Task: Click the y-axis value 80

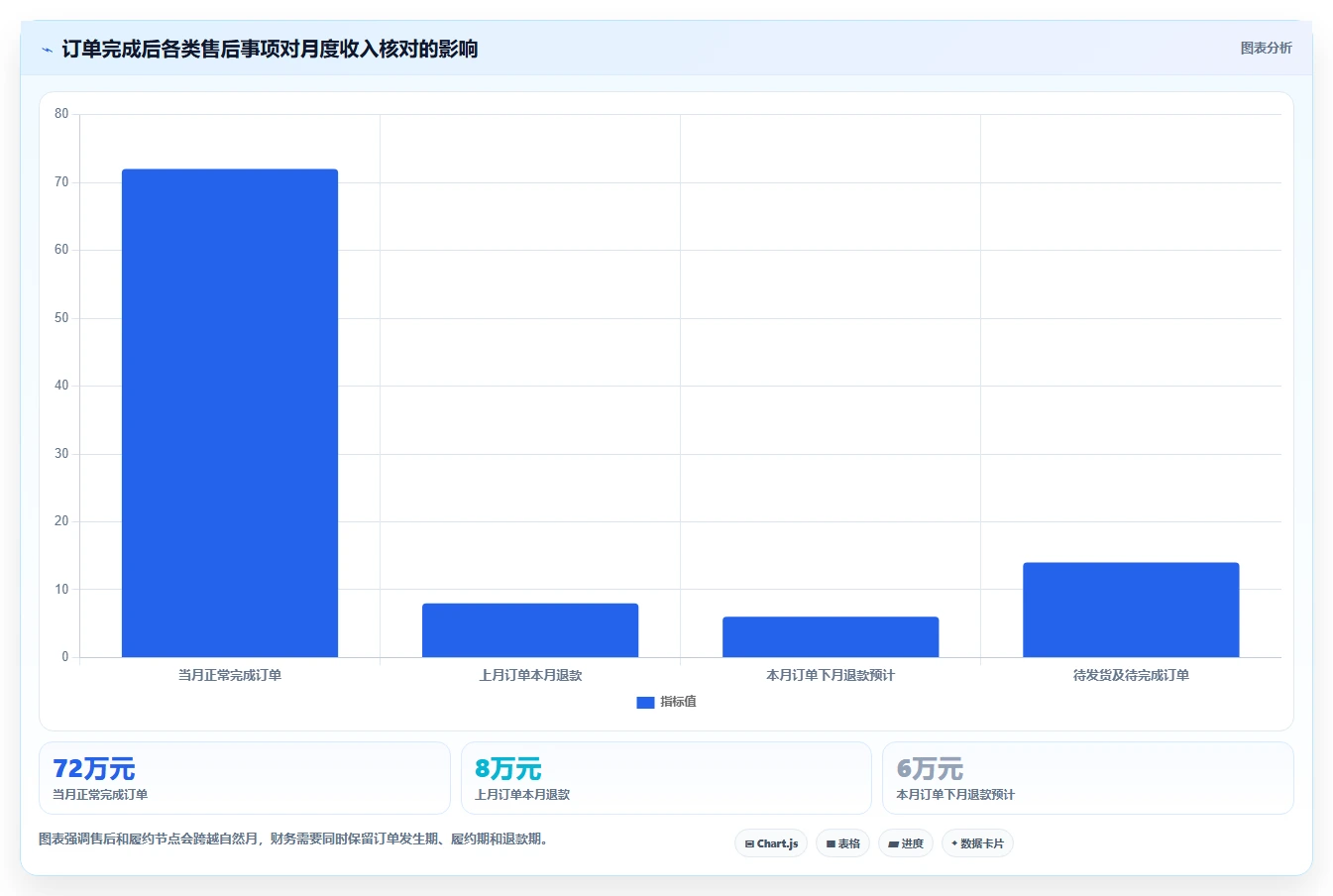Action: click(61, 114)
